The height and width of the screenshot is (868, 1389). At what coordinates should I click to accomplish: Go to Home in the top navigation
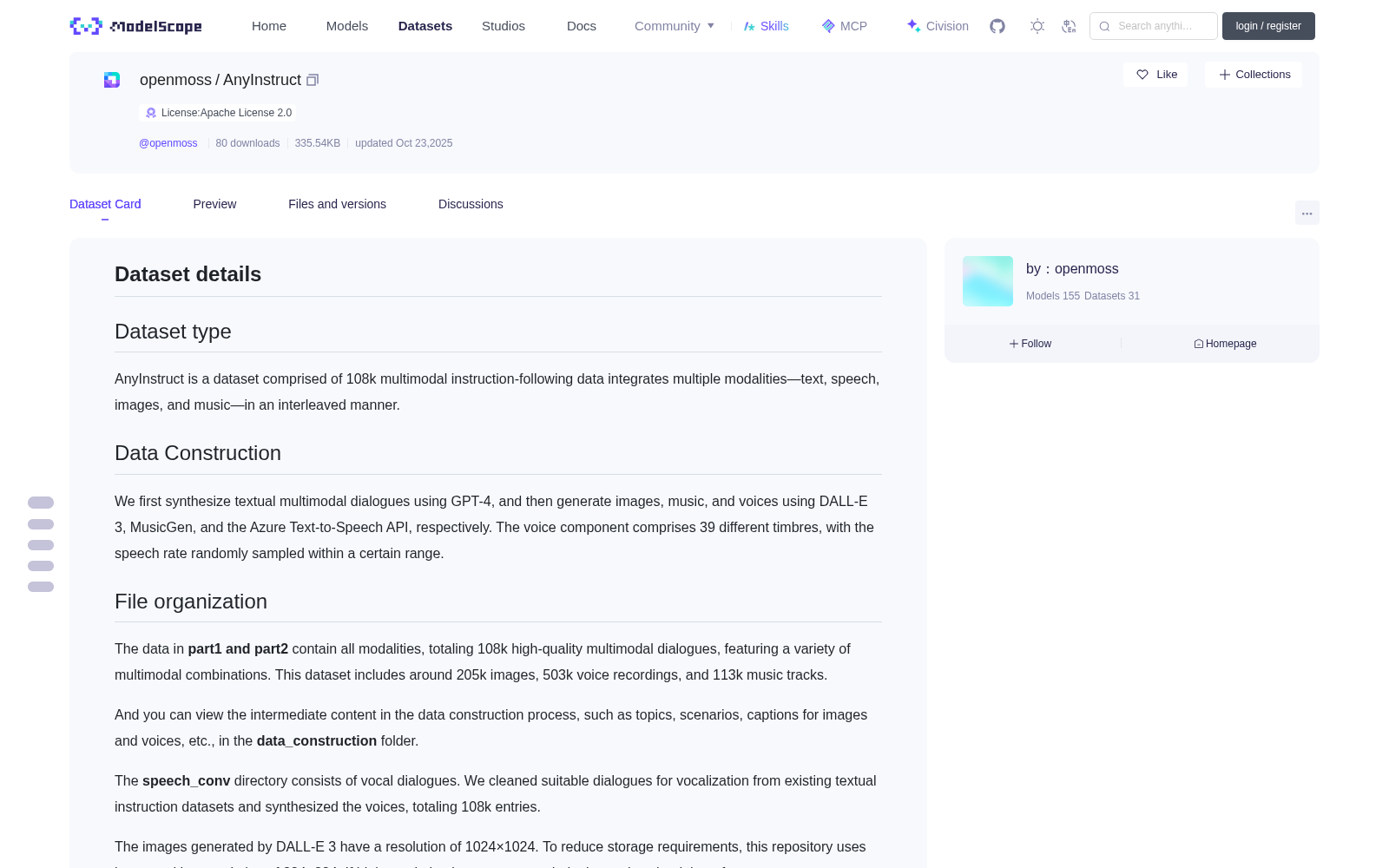click(x=269, y=26)
